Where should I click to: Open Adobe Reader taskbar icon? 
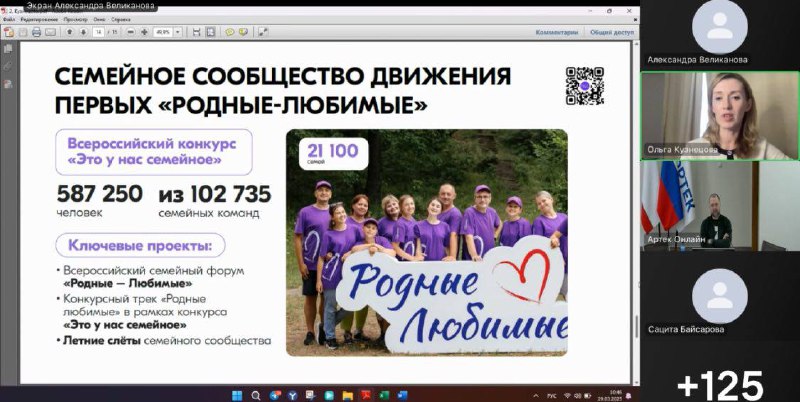point(366,395)
